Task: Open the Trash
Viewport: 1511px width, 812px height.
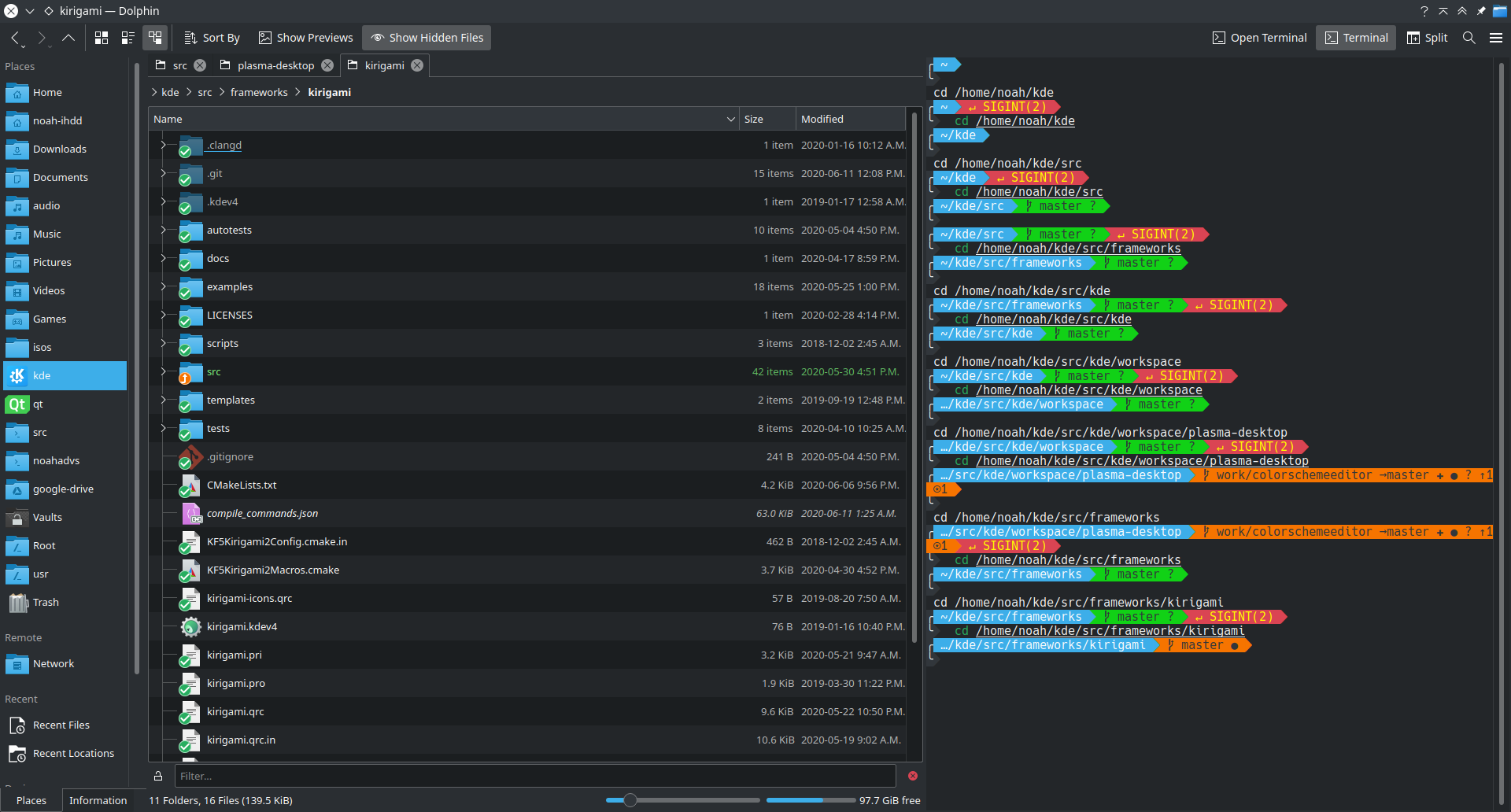Action: pos(65,602)
